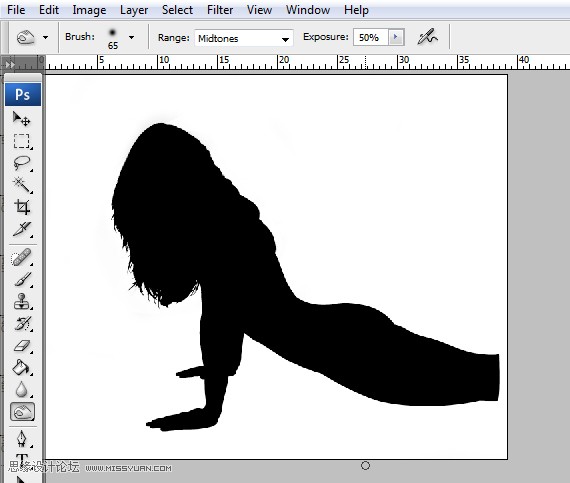Click the Exposure 50% input field
Viewport: 570px width, 483px height.
(371, 37)
